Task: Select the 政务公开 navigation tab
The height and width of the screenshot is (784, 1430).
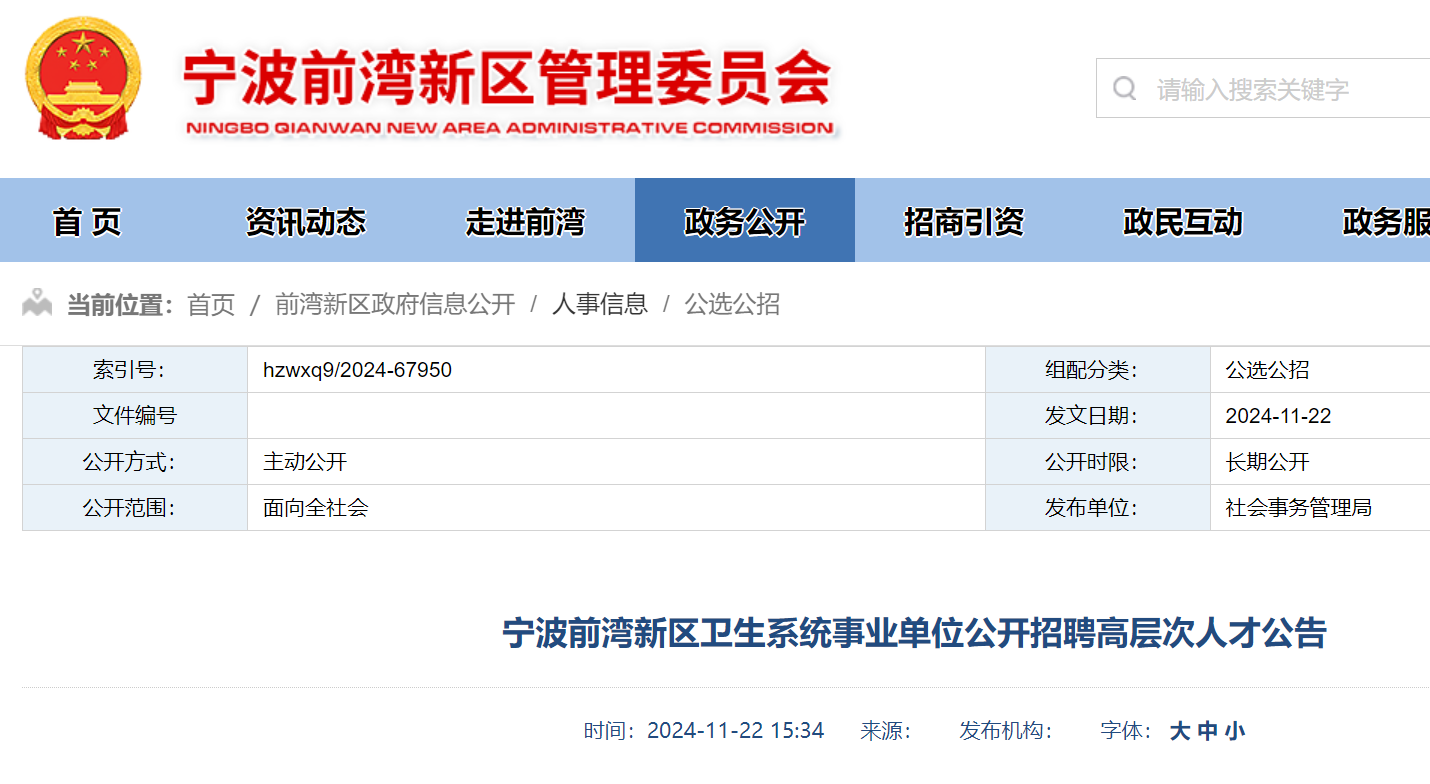Action: point(744,221)
